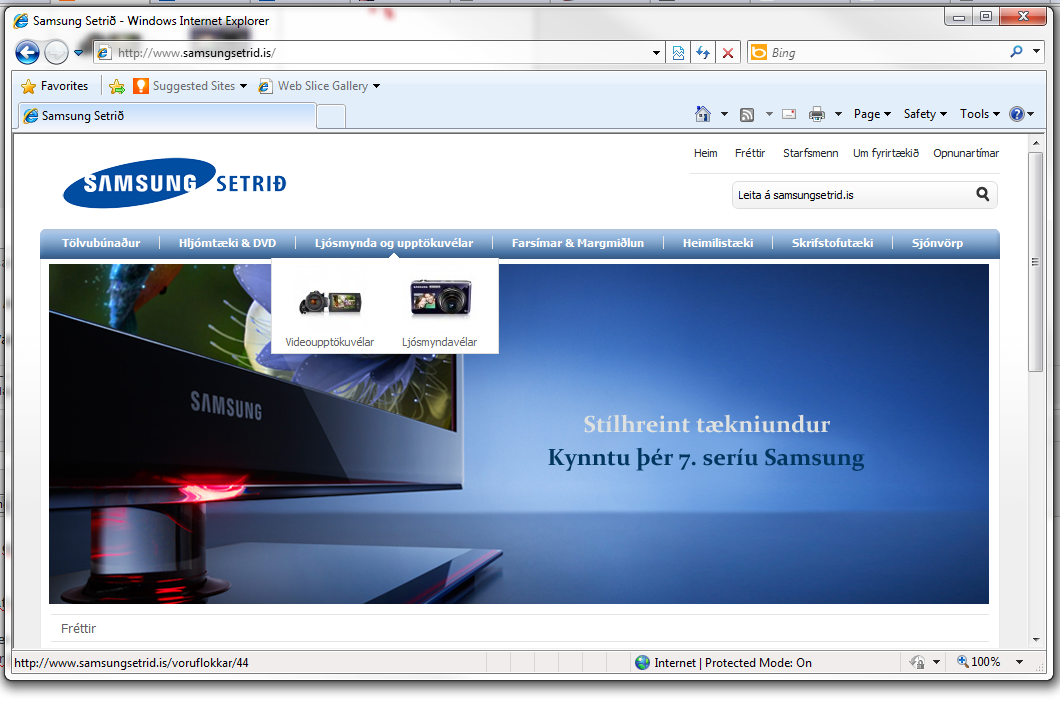Click the Ljósmyndavélar camera link
Image resolution: width=1060 pixels, height=701 pixels.
pos(439,342)
